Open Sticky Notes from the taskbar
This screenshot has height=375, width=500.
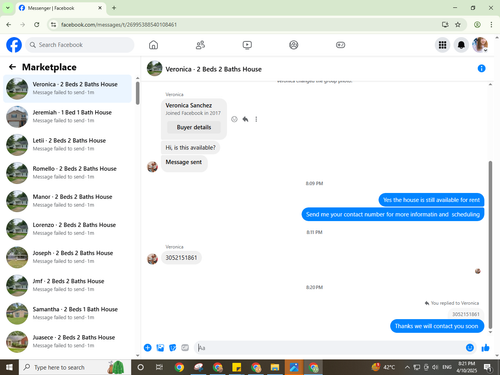point(237,367)
